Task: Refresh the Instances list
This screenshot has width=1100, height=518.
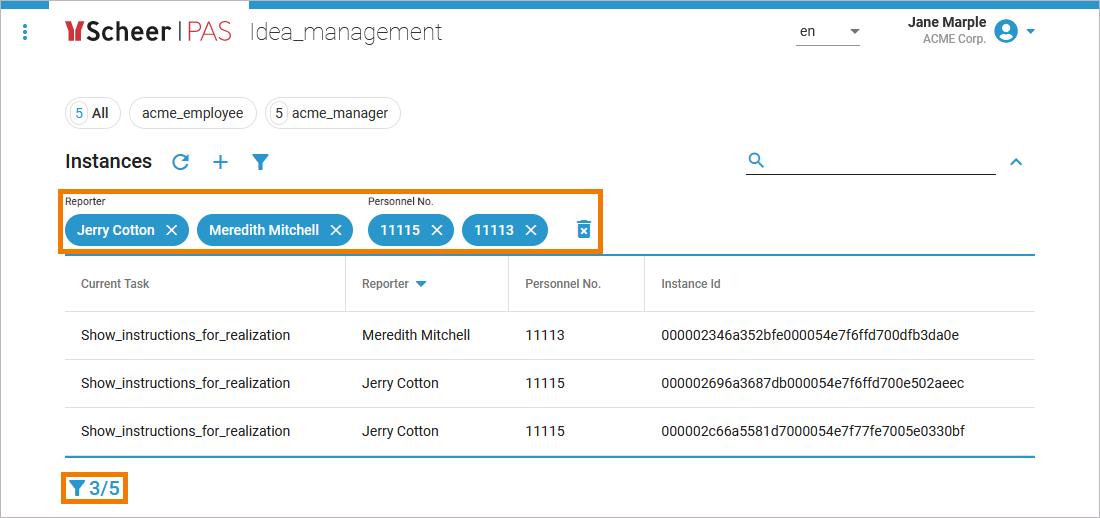Action: [x=181, y=162]
